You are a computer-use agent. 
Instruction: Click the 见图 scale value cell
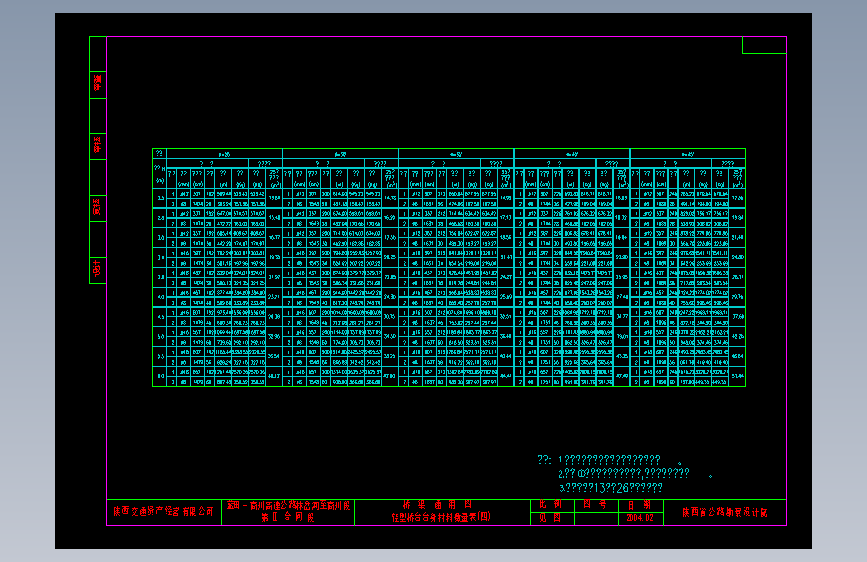point(551,518)
